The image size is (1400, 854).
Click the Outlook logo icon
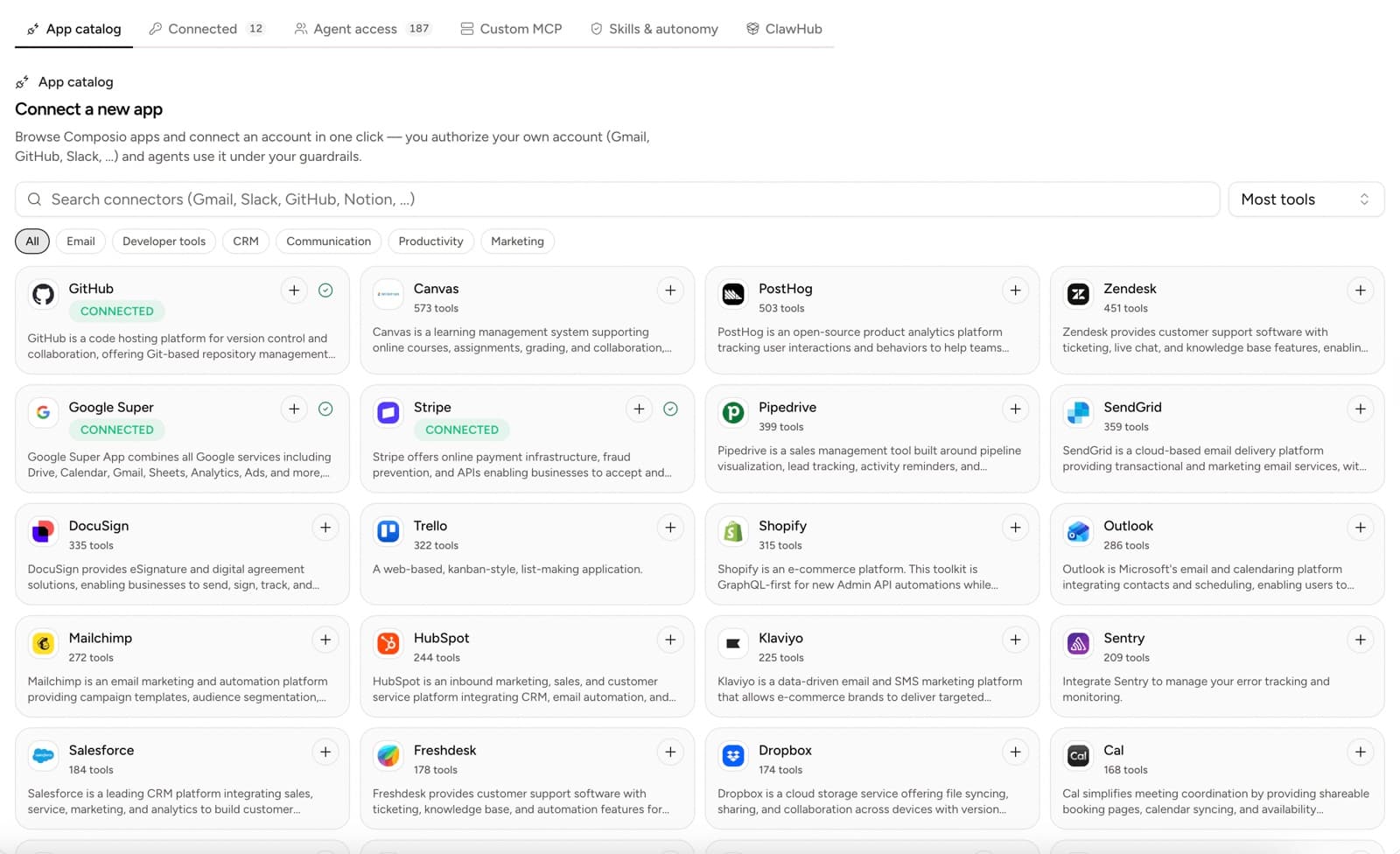[x=1078, y=531]
